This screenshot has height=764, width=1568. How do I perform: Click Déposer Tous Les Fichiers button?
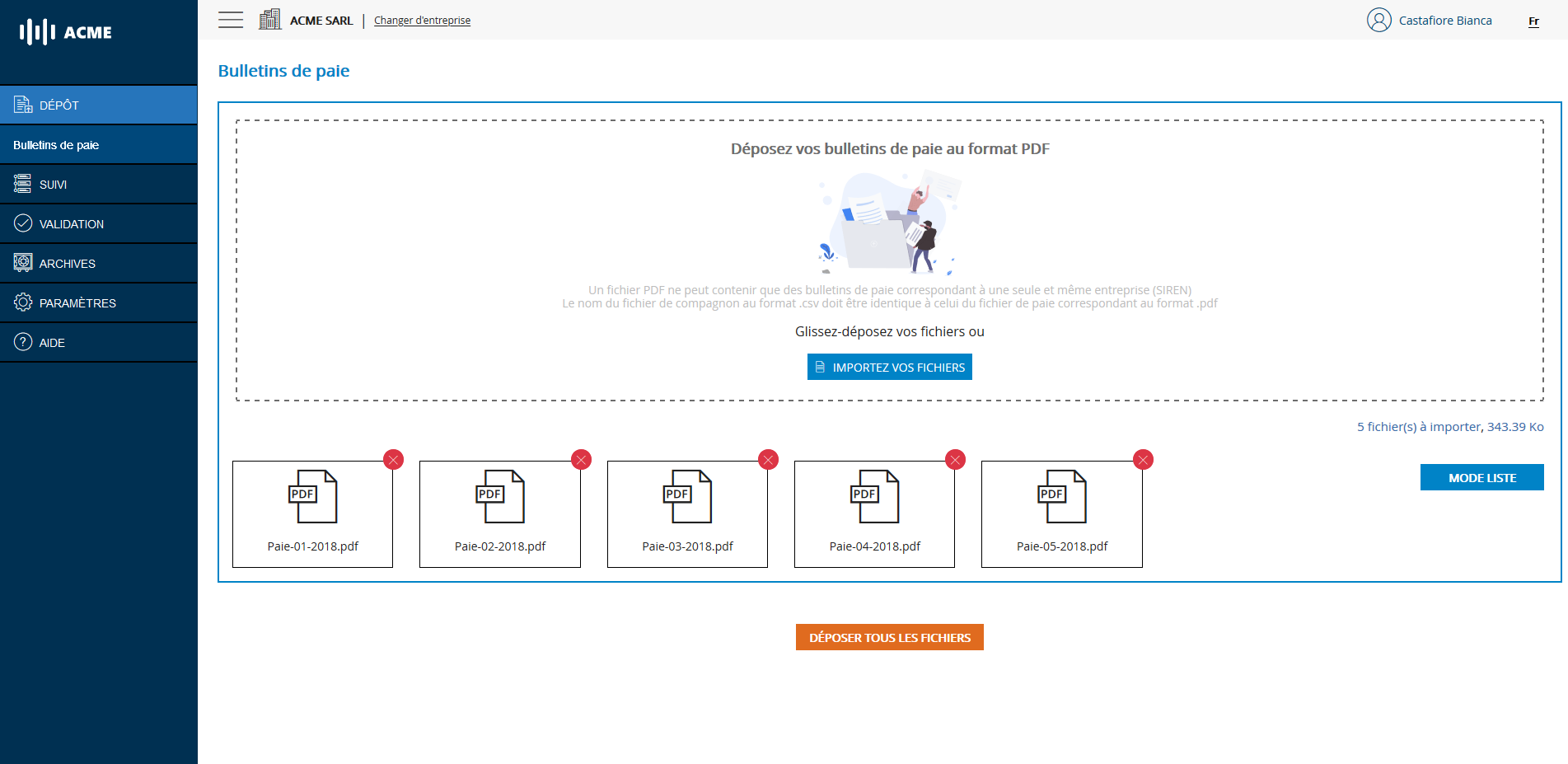(889, 637)
